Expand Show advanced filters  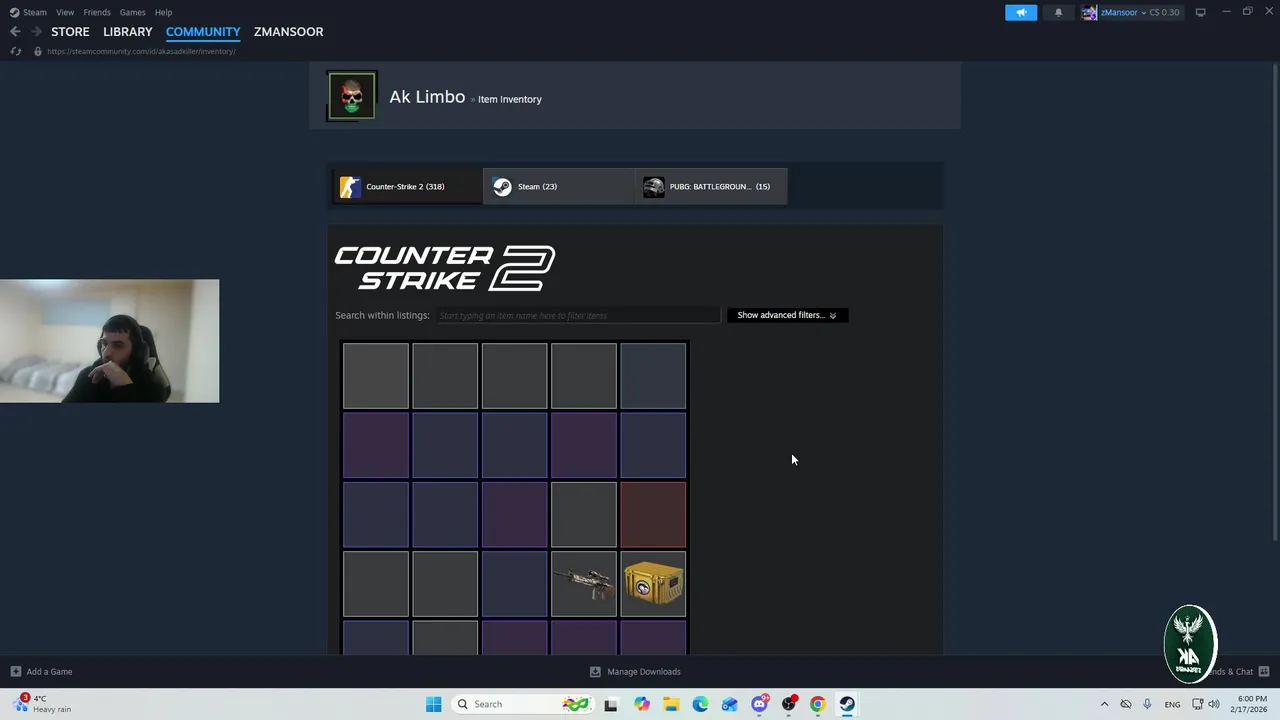(787, 315)
